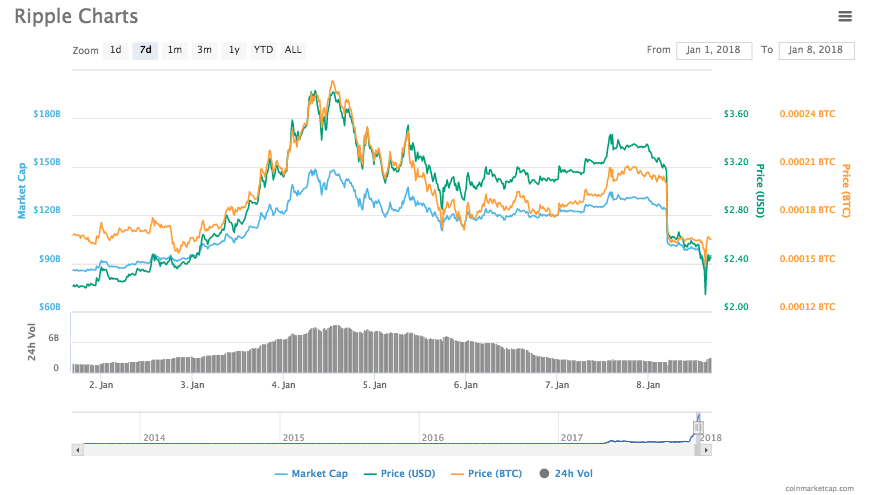The width and height of the screenshot is (888, 495).
Task: Open coinmarketcap.com credit link
Action: (819, 488)
